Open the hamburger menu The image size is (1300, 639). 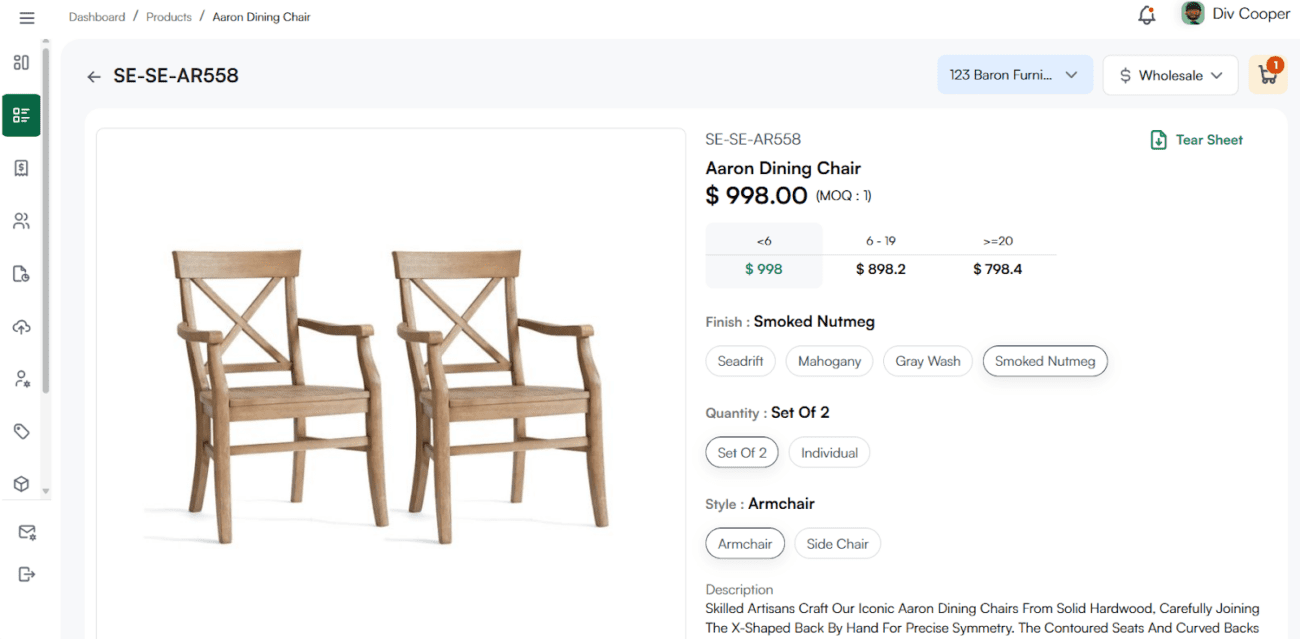pos(27,18)
